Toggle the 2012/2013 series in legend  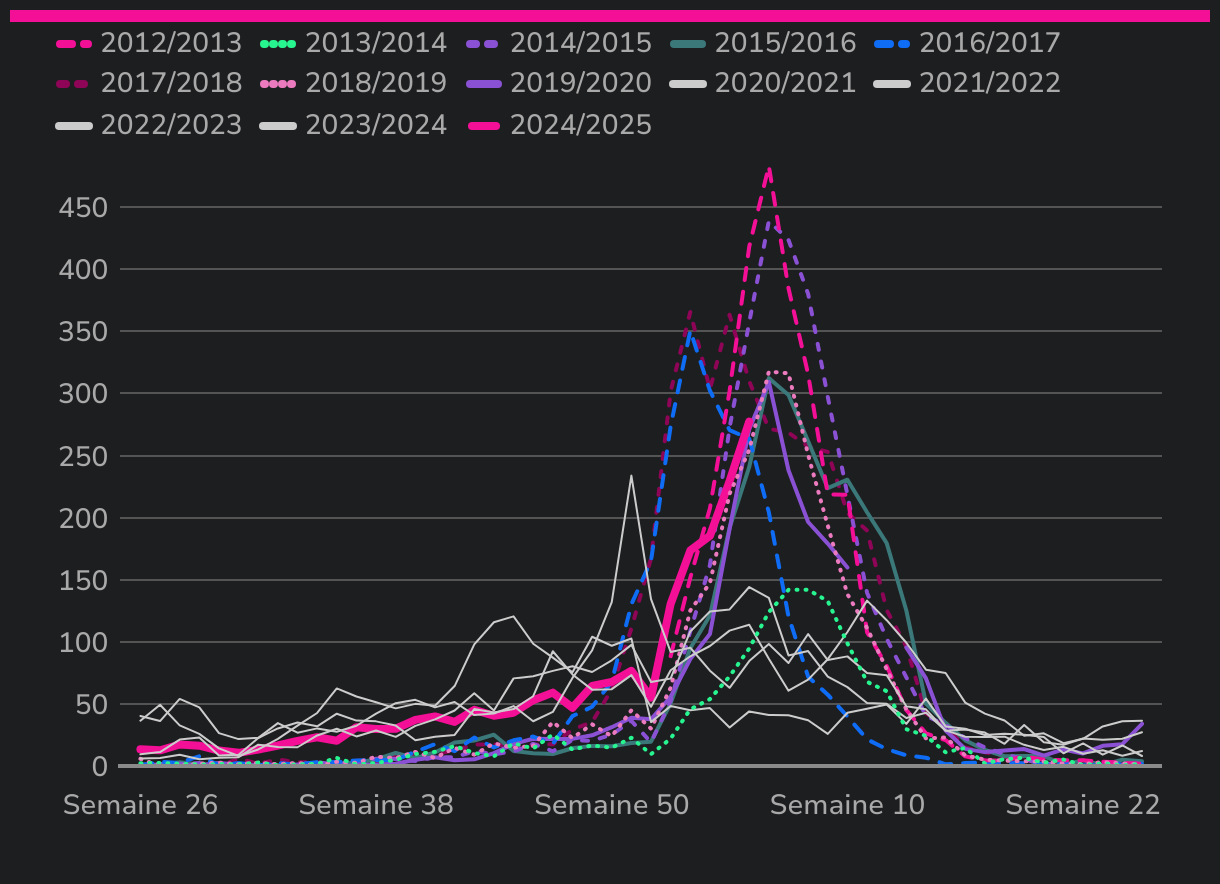coord(148,43)
